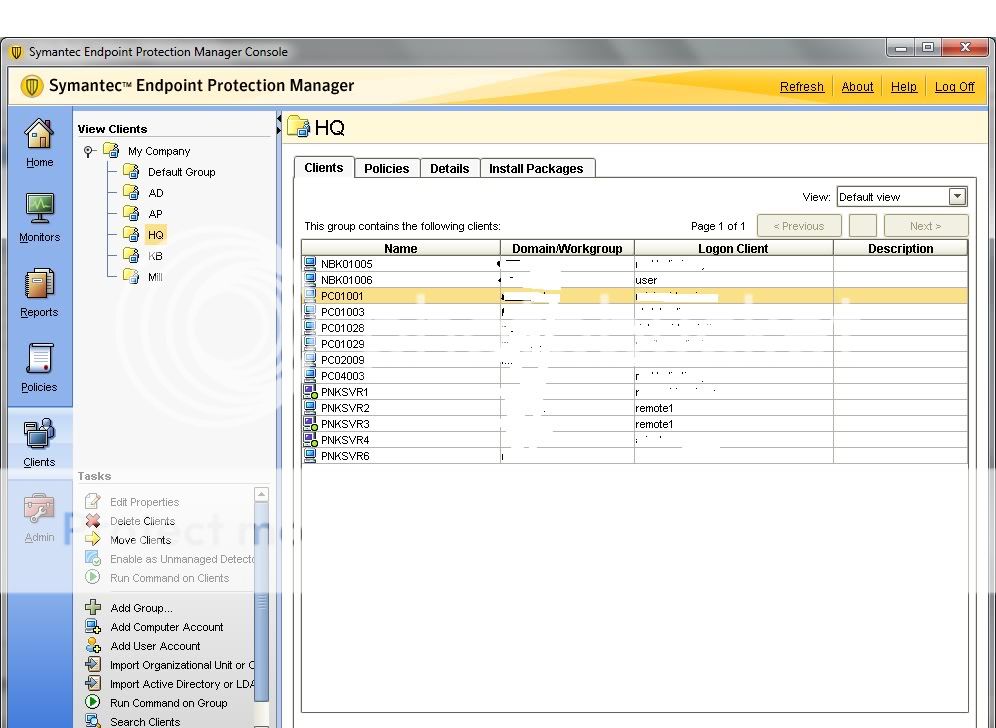Open the Admin section icon
The image size is (996, 728).
[39, 509]
